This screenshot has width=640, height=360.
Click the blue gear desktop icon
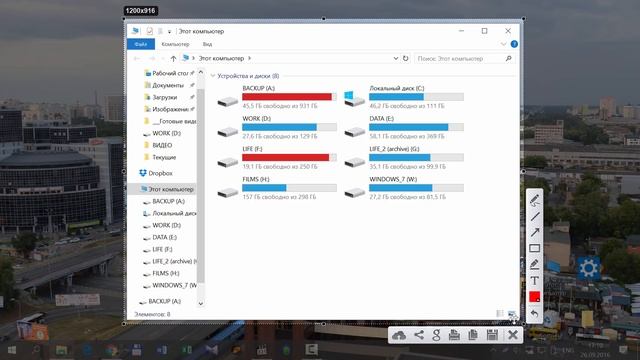click(588, 269)
